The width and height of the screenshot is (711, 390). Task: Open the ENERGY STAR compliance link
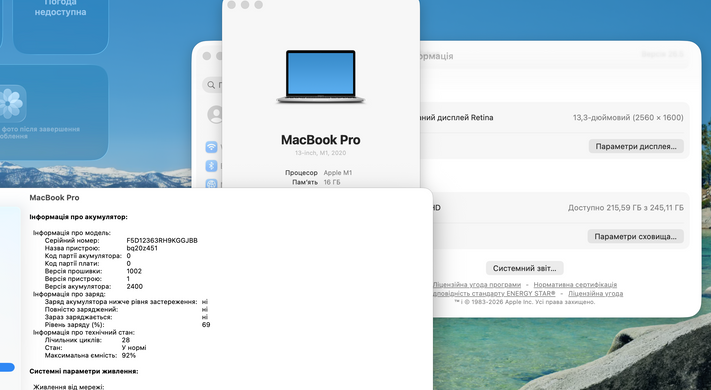(x=494, y=293)
